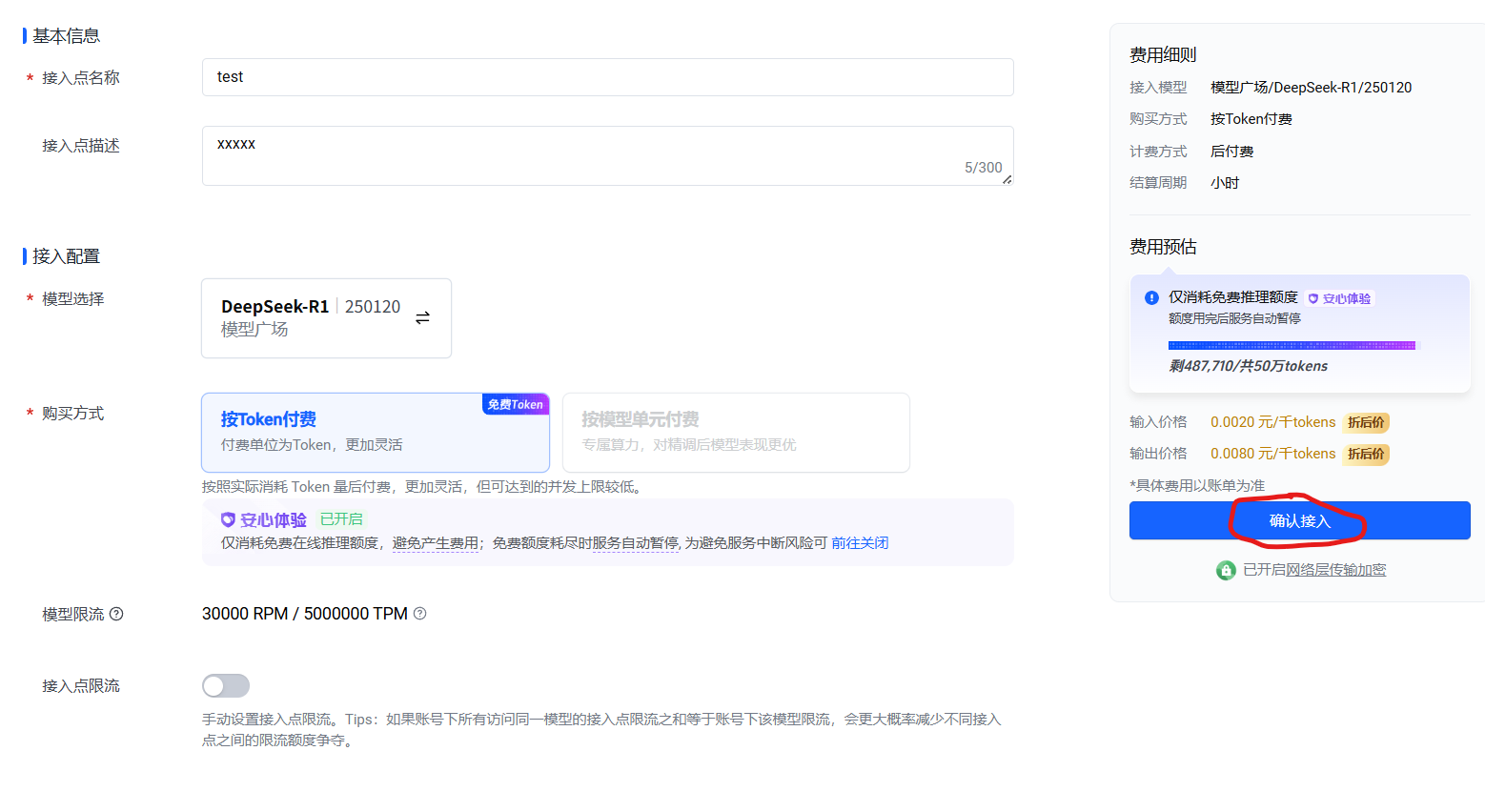Viewport: 1485px width, 812px height.
Task: Focus the 接入点描述 text area
Action: point(607,155)
